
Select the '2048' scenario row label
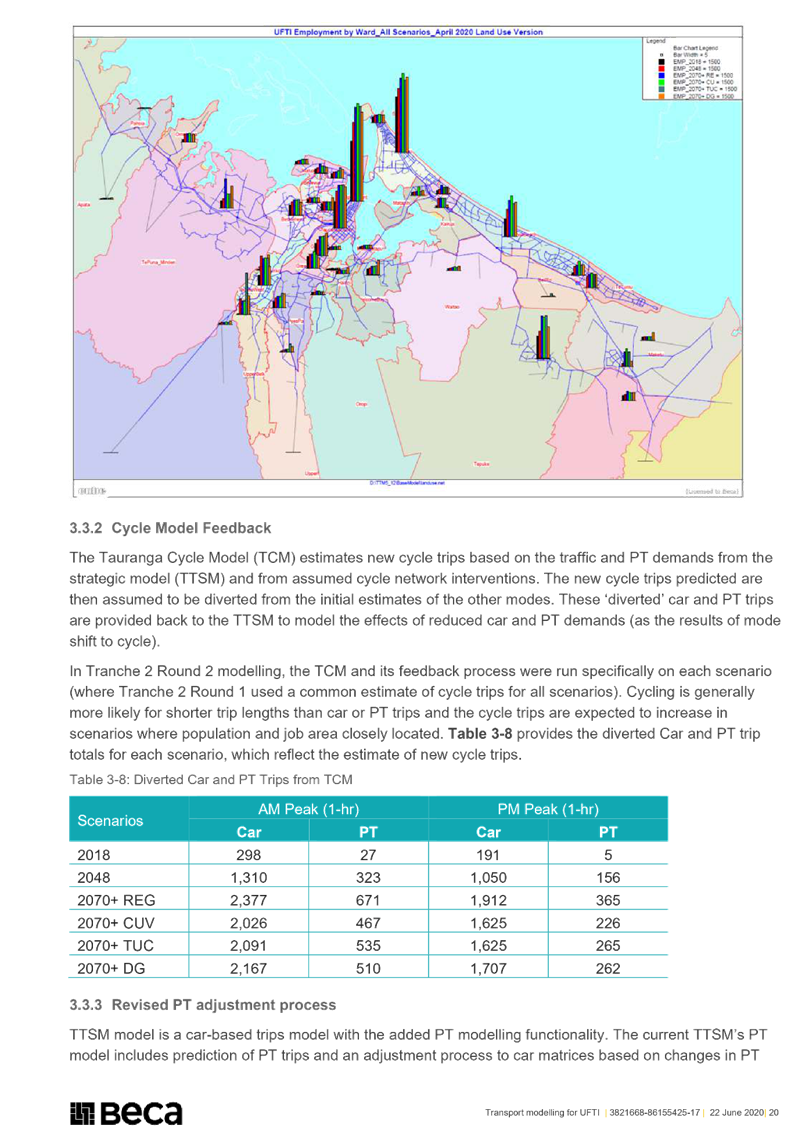(94, 877)
